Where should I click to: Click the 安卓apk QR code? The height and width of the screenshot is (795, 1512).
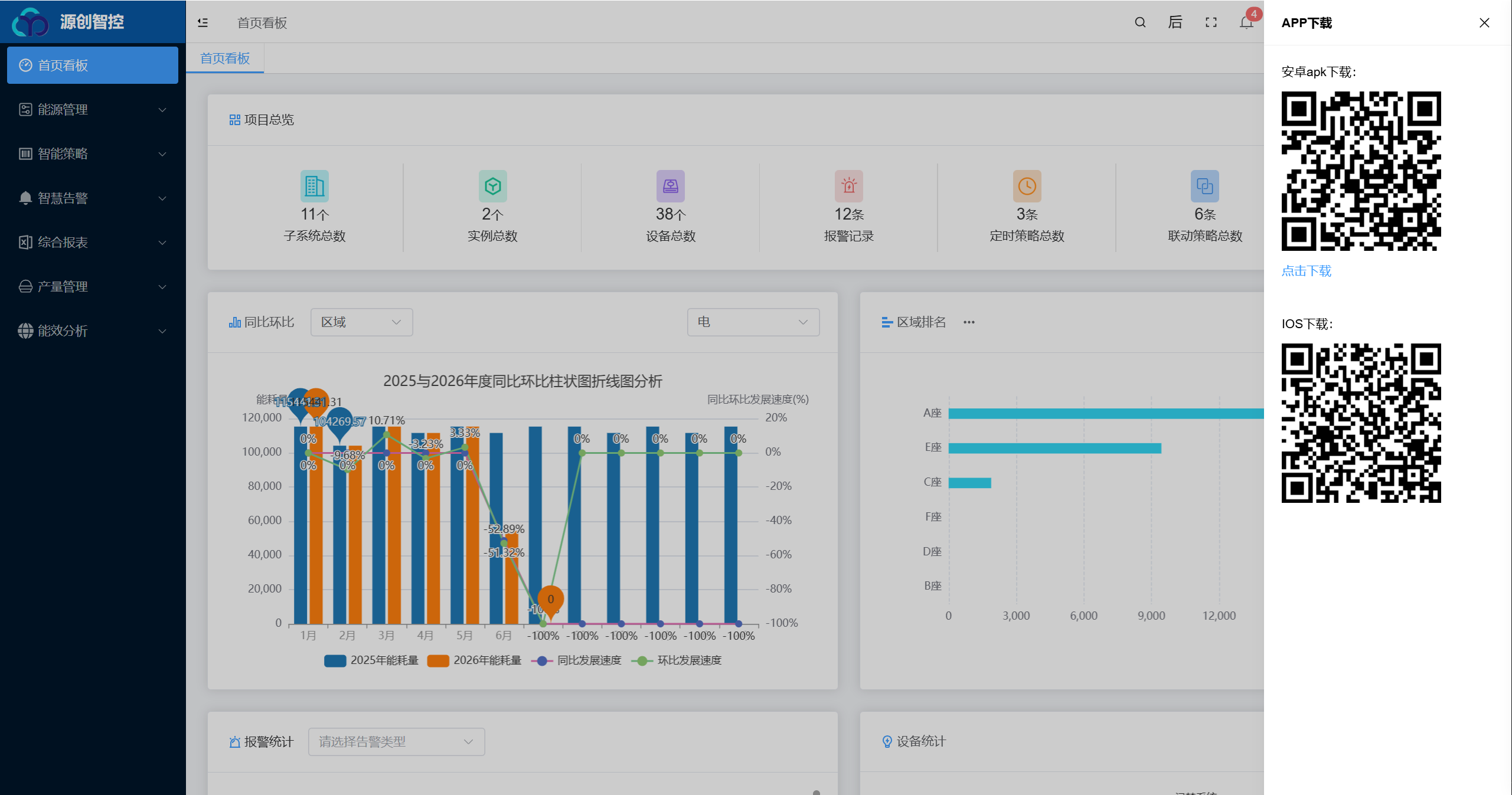[1361, 171]
